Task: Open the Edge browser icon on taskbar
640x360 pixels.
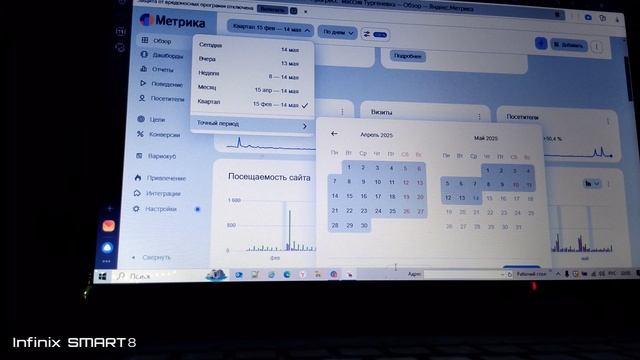Action: coord(287,275)
